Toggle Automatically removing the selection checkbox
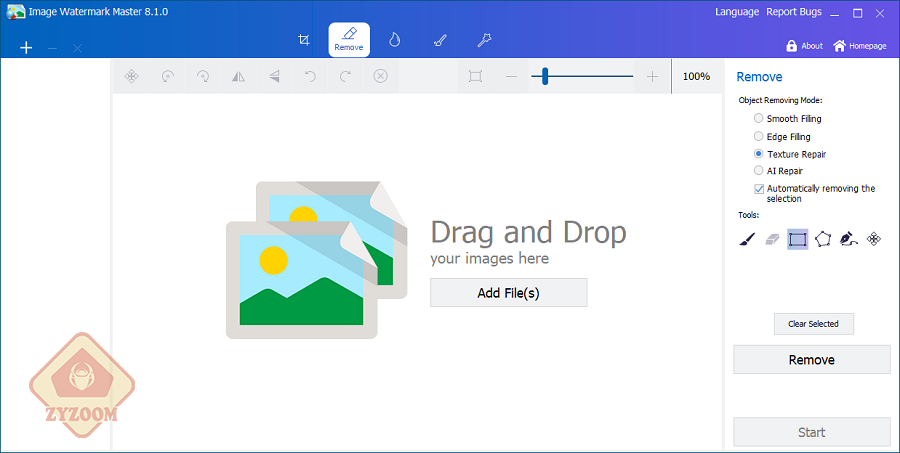Image resolution: width=900 pixels, height=453 pixels. (x=759, y=189)
